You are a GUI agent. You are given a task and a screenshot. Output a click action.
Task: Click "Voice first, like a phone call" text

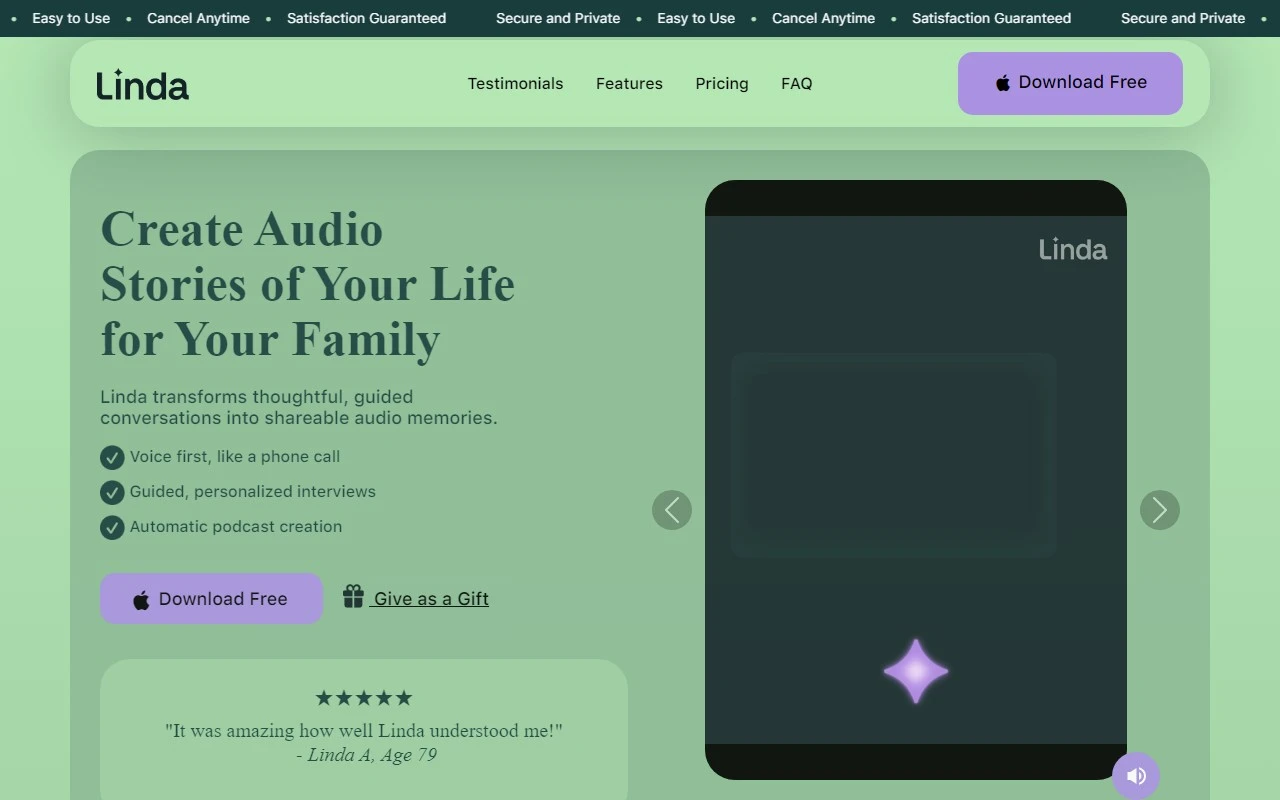pyautogui.click(x=235, y=456)
